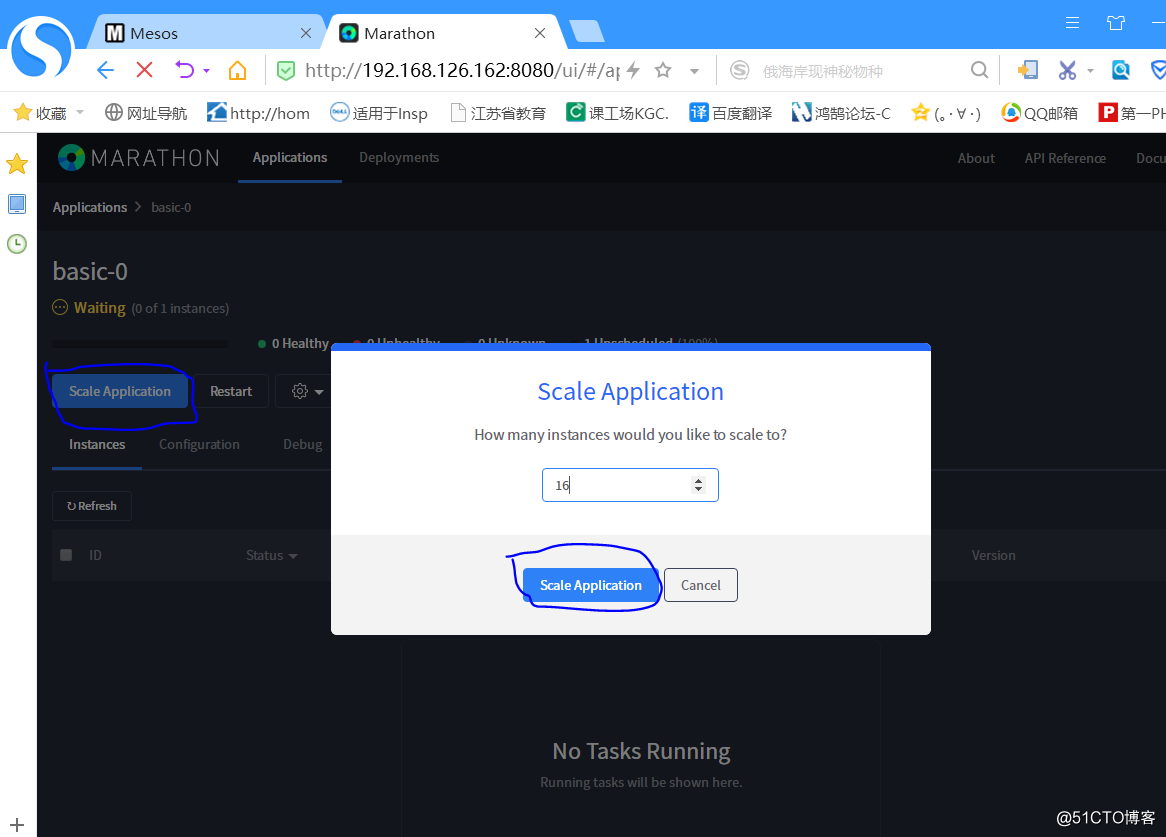The height and width of the screenshot is (837, 1166).
Task: Switch to the Instances tab
Action: (x=97, y=445)
